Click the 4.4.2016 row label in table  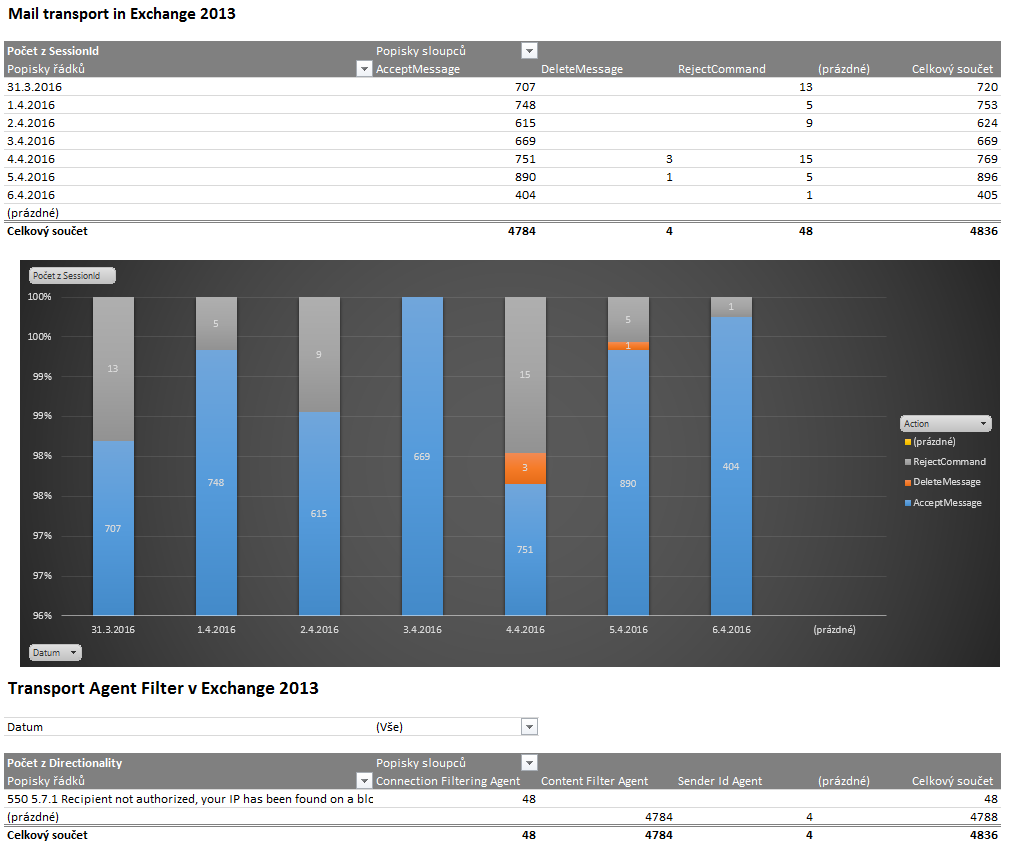tap(31, 158)
